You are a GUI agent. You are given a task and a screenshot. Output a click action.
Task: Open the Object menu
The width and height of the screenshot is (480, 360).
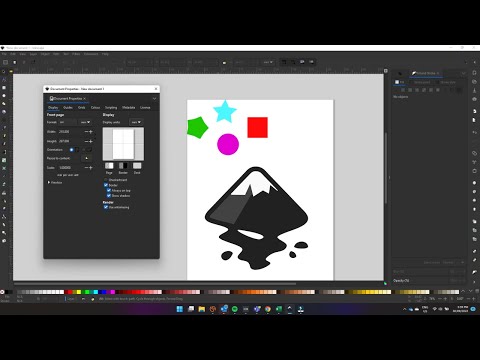[45, 54]
